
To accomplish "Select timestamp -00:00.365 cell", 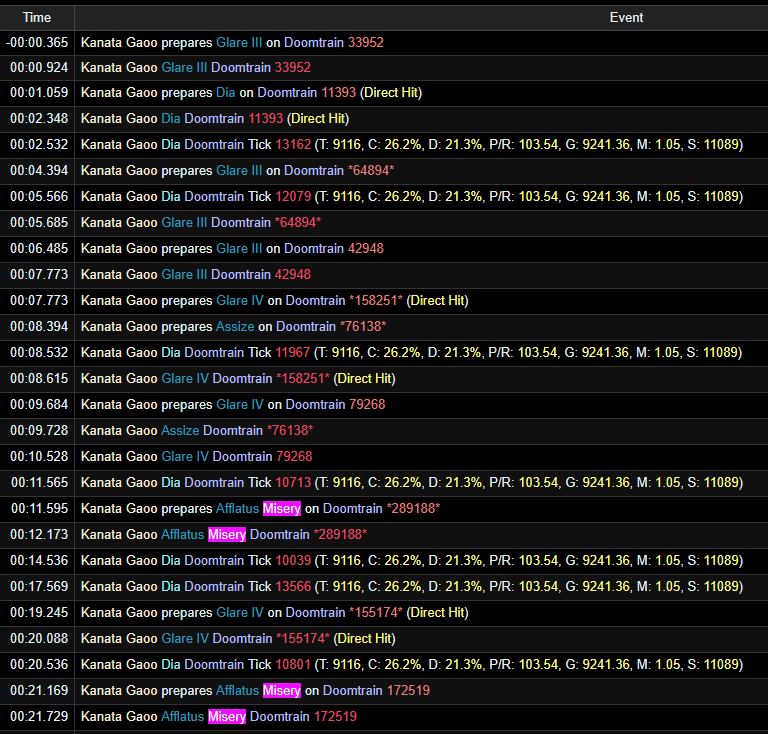I will pos(37,43).
